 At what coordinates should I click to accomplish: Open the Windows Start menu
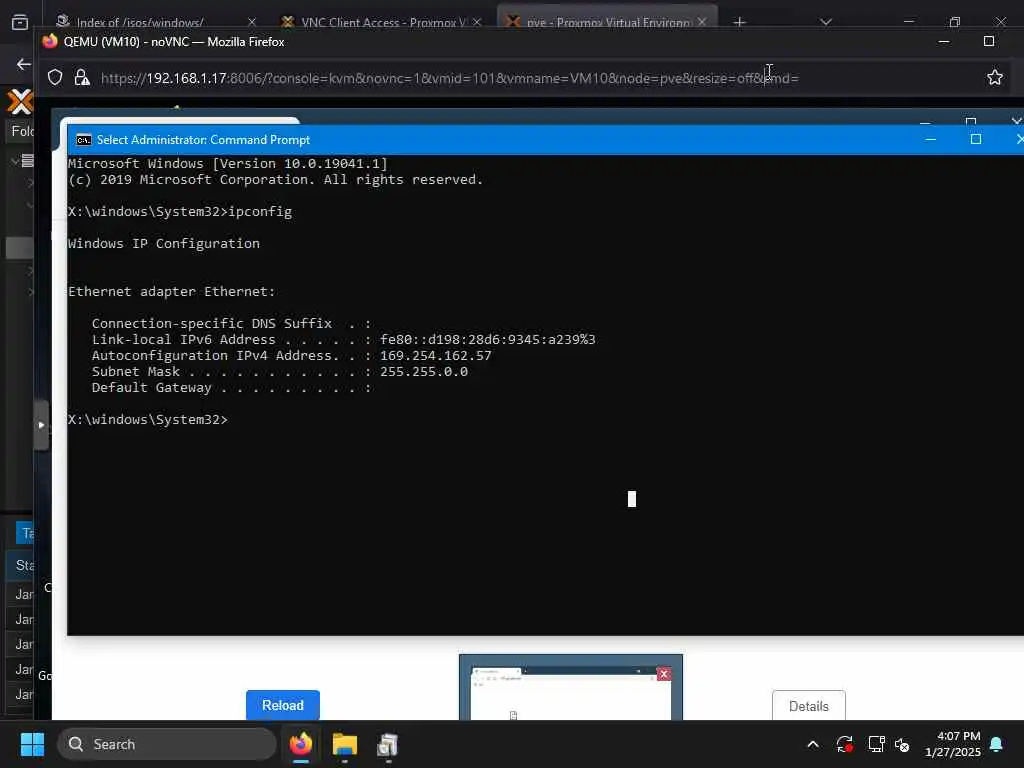click(x=32, y=744)
